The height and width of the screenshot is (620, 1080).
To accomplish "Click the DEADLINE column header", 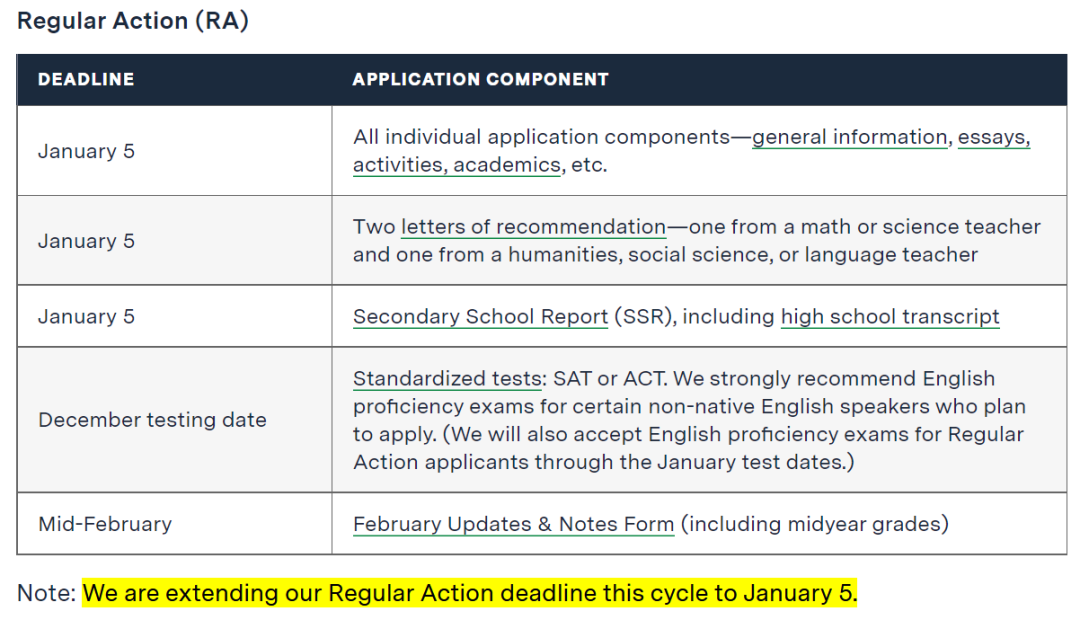I will (x=86, y=79).
